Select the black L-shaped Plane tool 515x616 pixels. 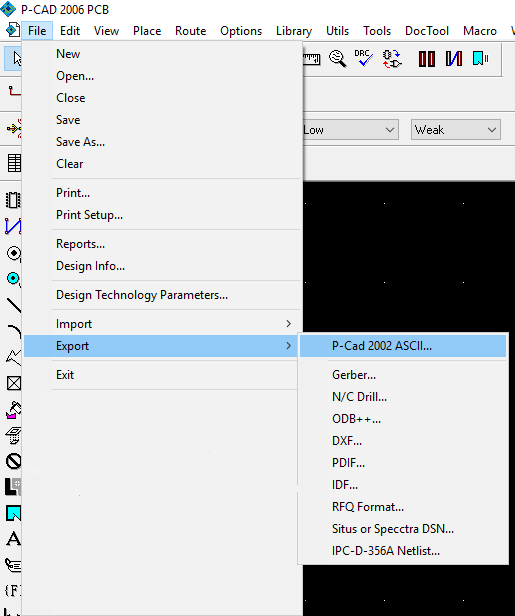coord(13,487)
